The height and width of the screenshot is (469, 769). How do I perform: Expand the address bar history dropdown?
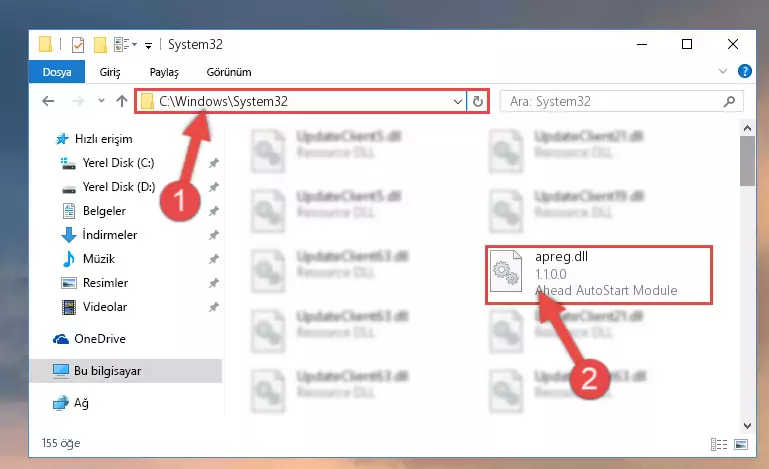(458, 102)
